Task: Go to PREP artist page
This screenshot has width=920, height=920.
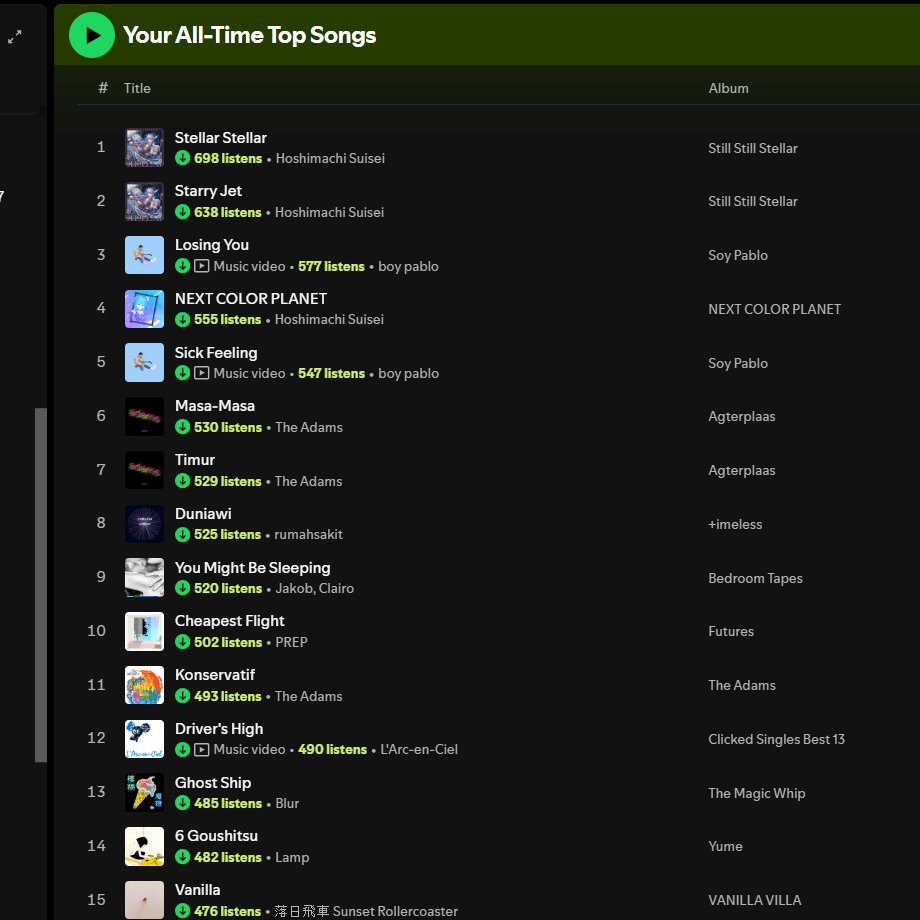Action: [x=292, y=642]
